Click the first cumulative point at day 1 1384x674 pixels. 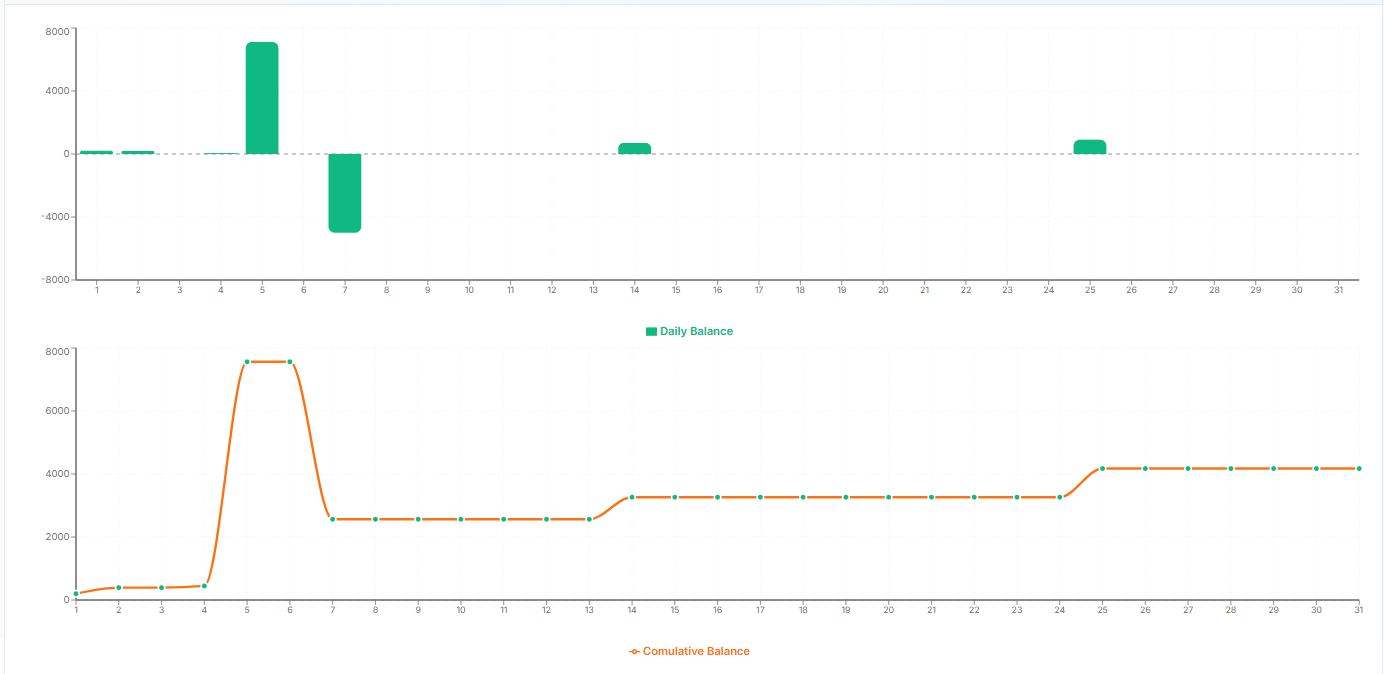coord(76,594)
